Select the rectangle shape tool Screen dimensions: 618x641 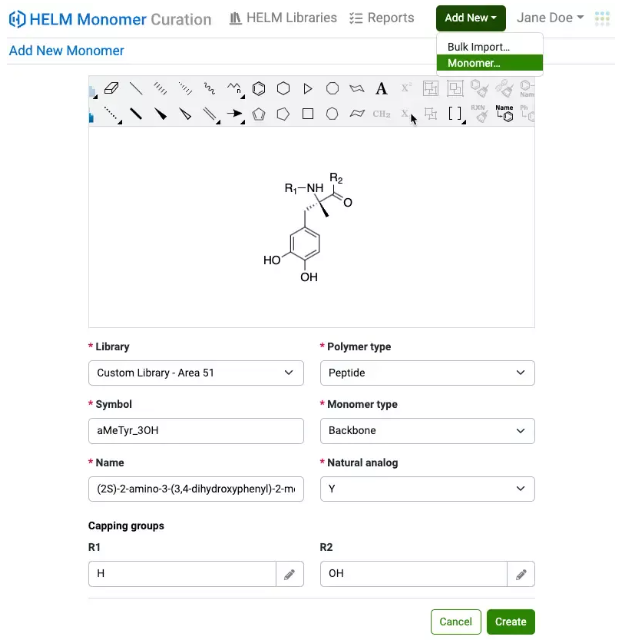pyautogui.click(x=308, y=114)
